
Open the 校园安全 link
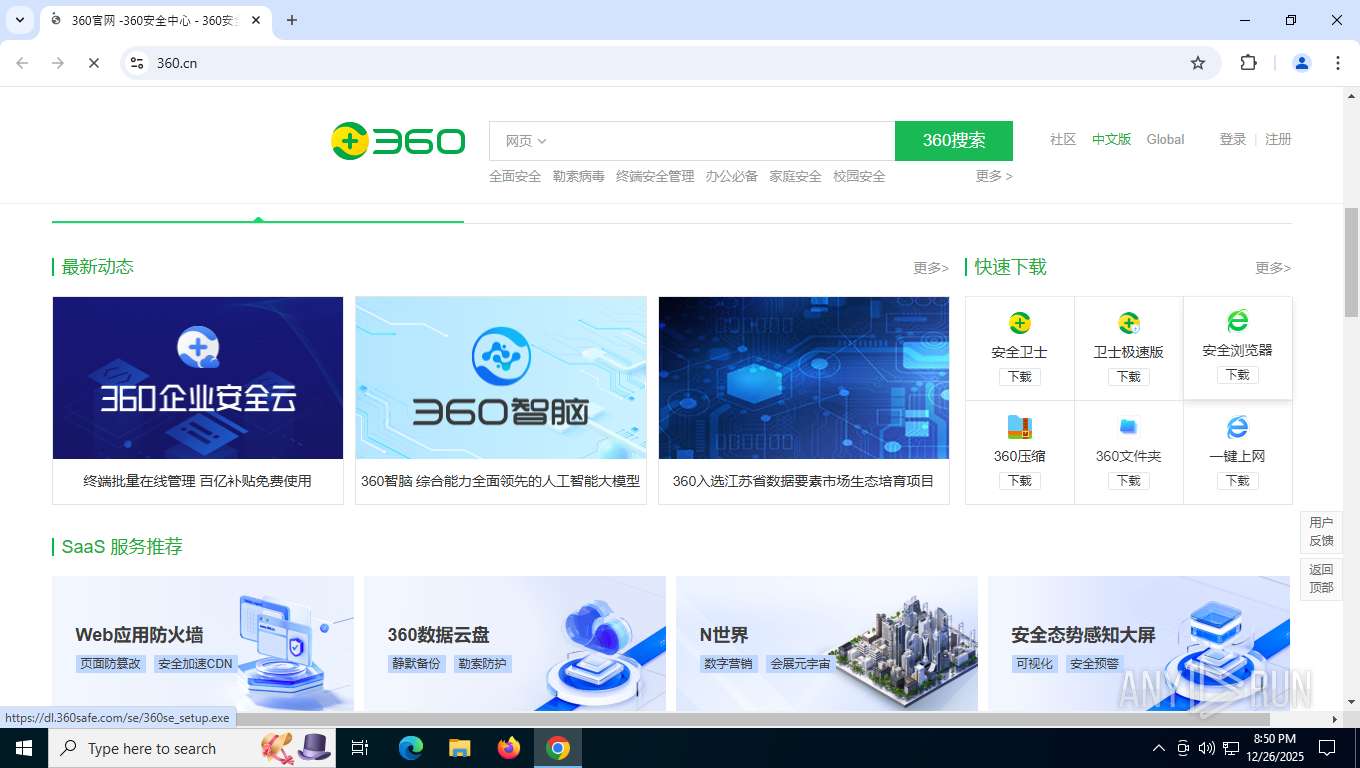[859, 176]
